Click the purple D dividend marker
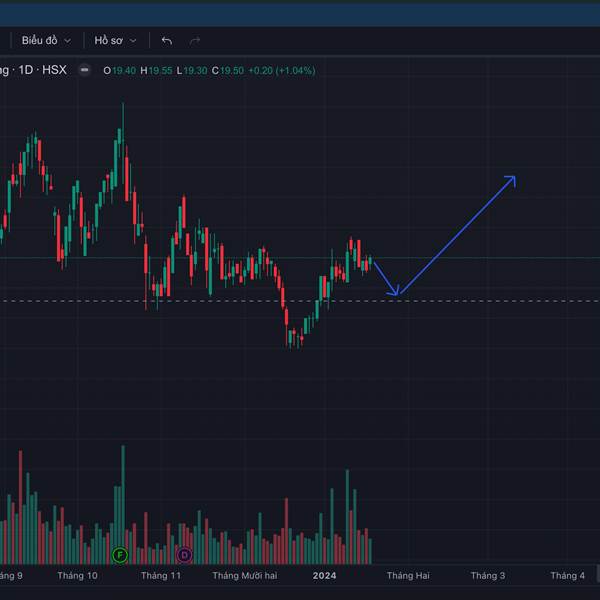Viewport: 600px width, 600px height. [184, 555]
